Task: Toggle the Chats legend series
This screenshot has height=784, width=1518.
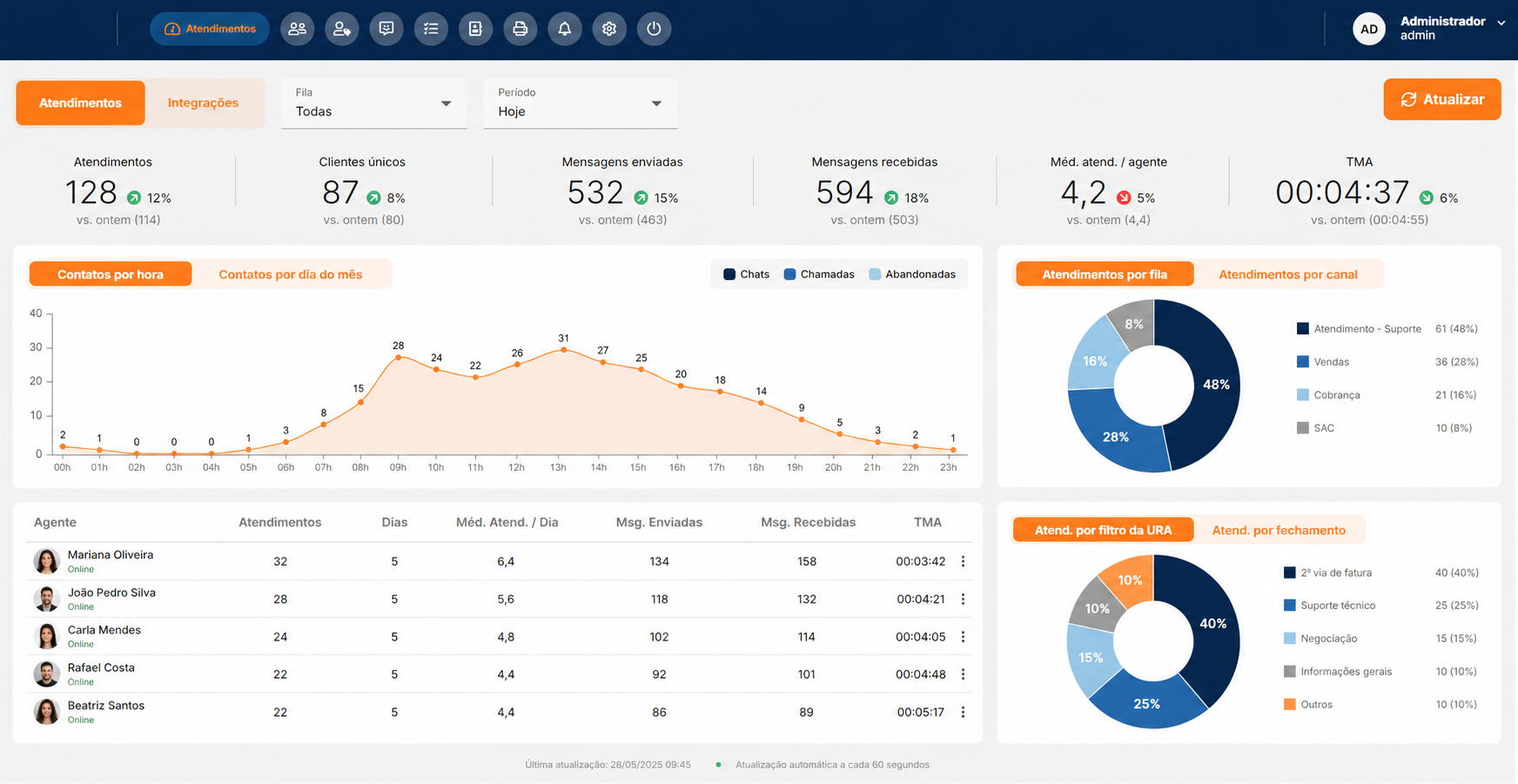Action: click(x=747, y=274)
